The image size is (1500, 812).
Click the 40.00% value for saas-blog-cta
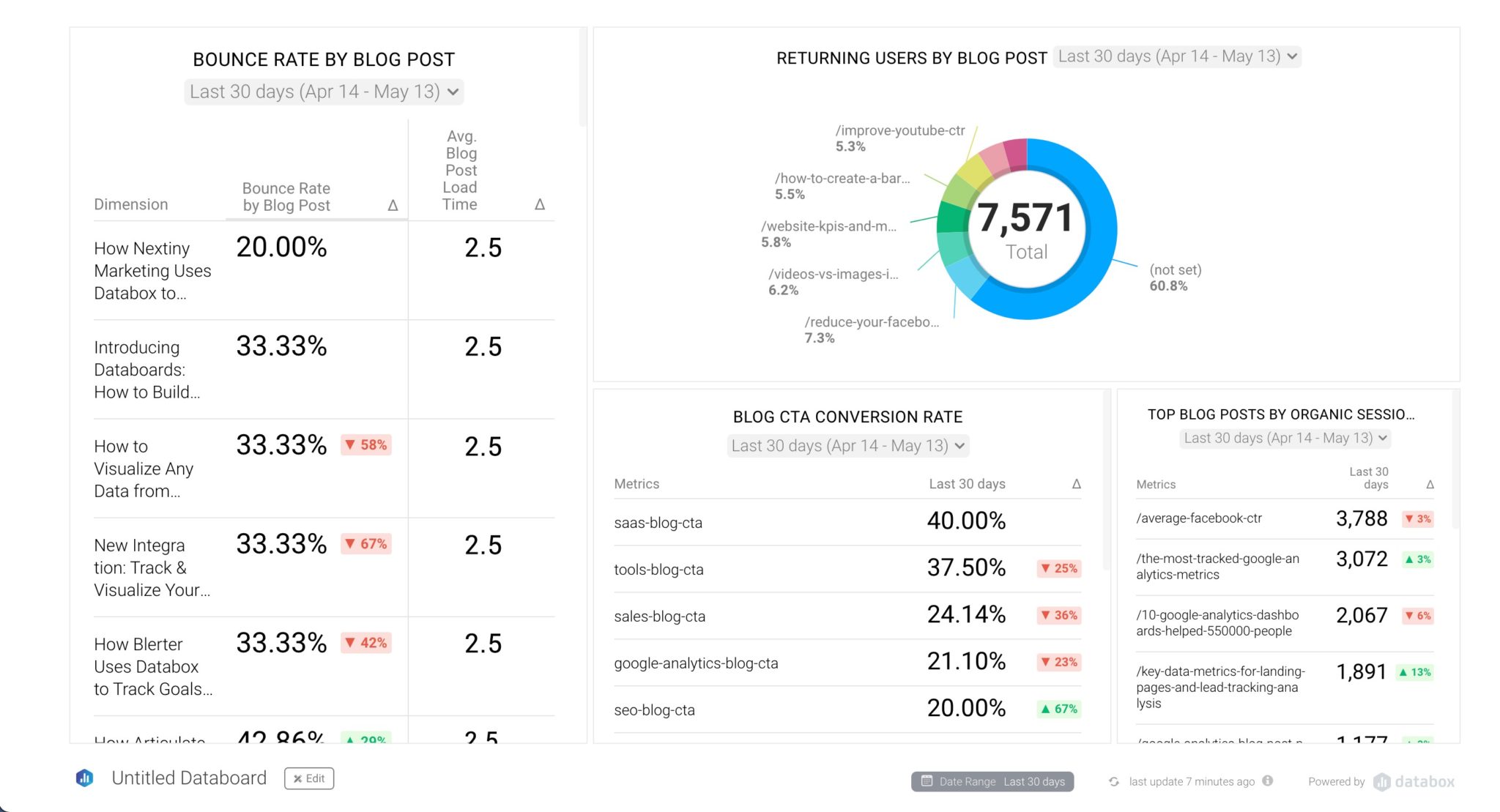click(x=966, y=521)
